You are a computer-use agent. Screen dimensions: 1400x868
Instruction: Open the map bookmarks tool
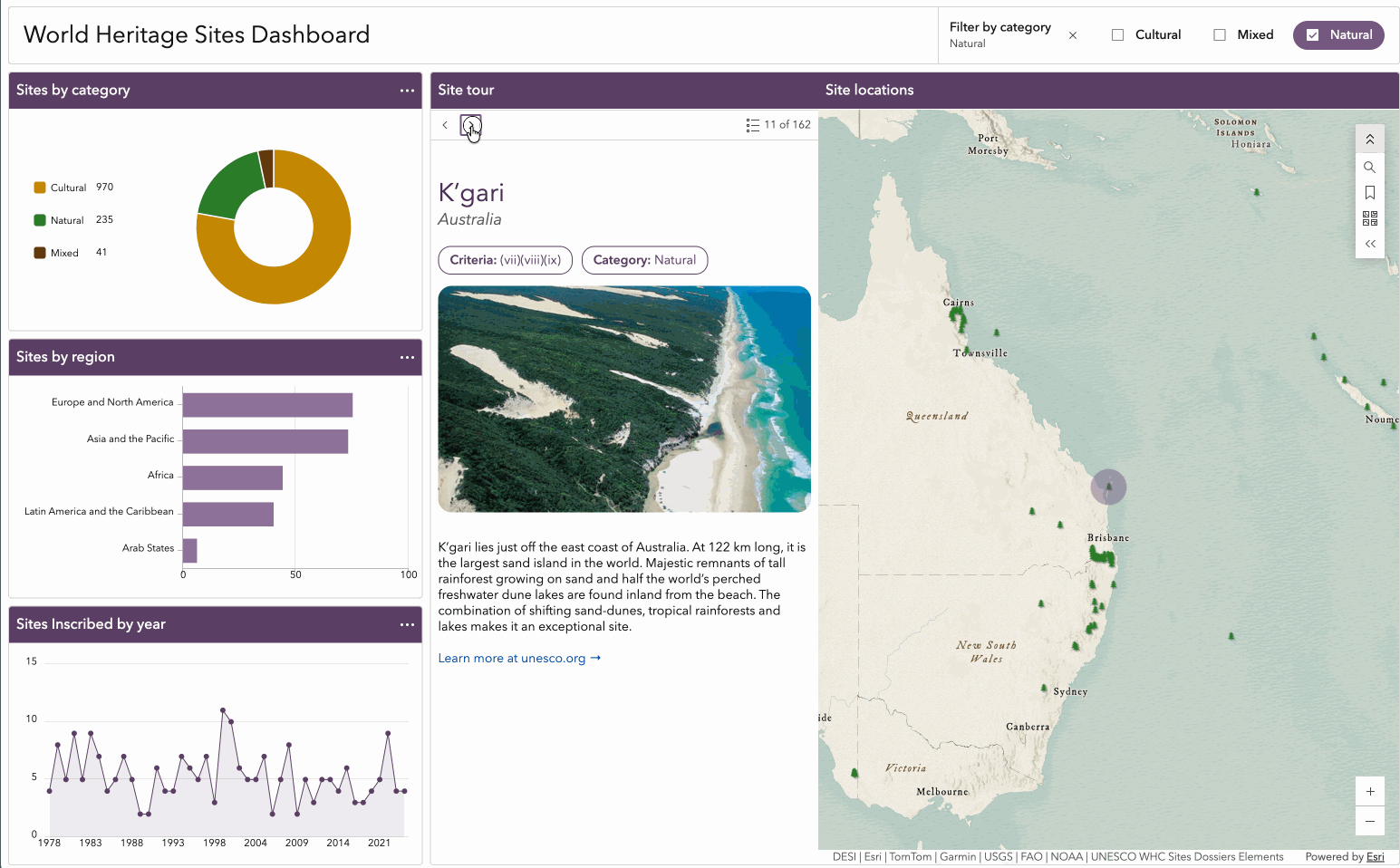[1369, 193]
